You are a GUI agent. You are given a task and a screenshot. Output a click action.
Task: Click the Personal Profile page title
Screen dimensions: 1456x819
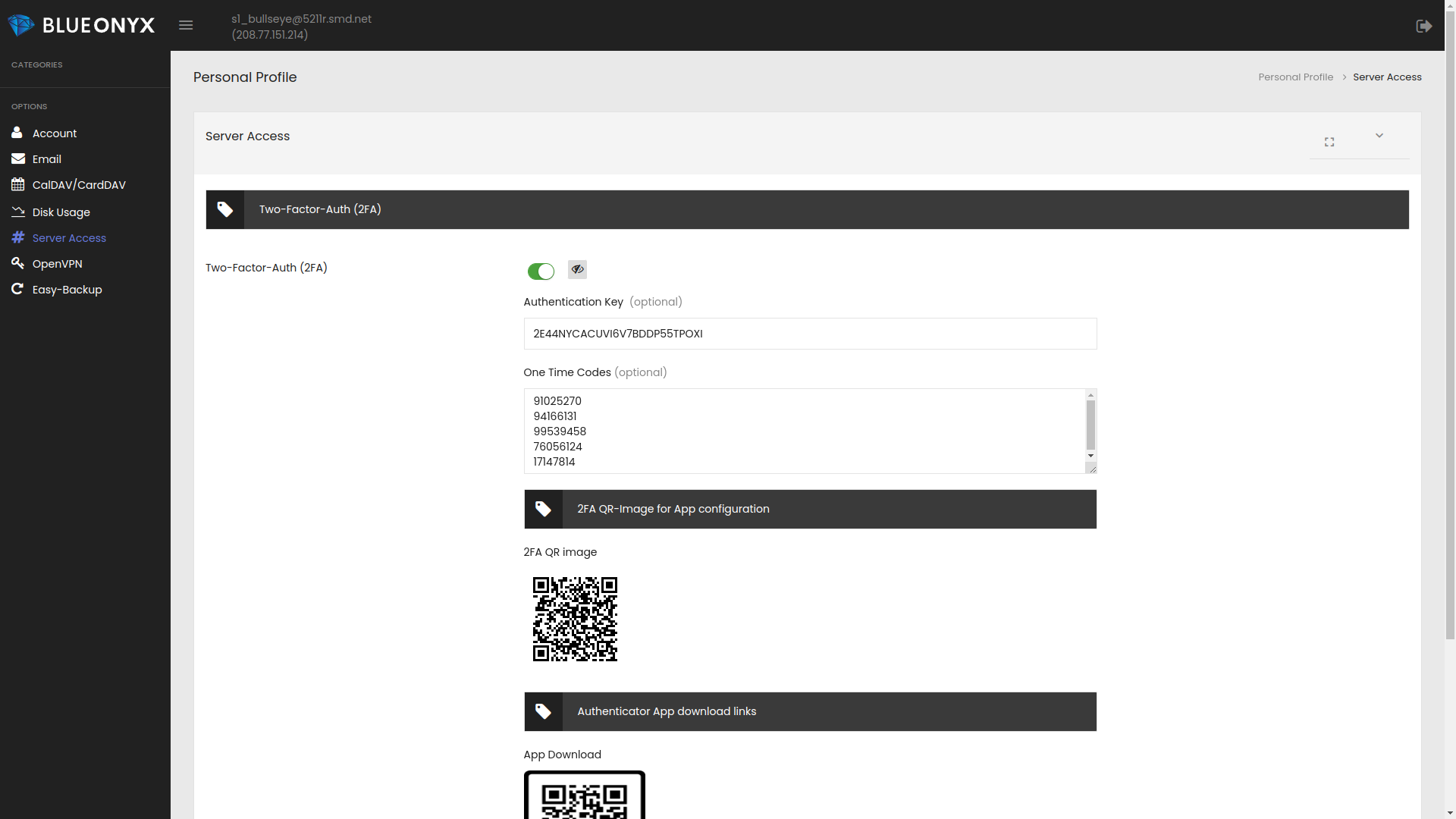pyautogui.click(x=245, y=77)
